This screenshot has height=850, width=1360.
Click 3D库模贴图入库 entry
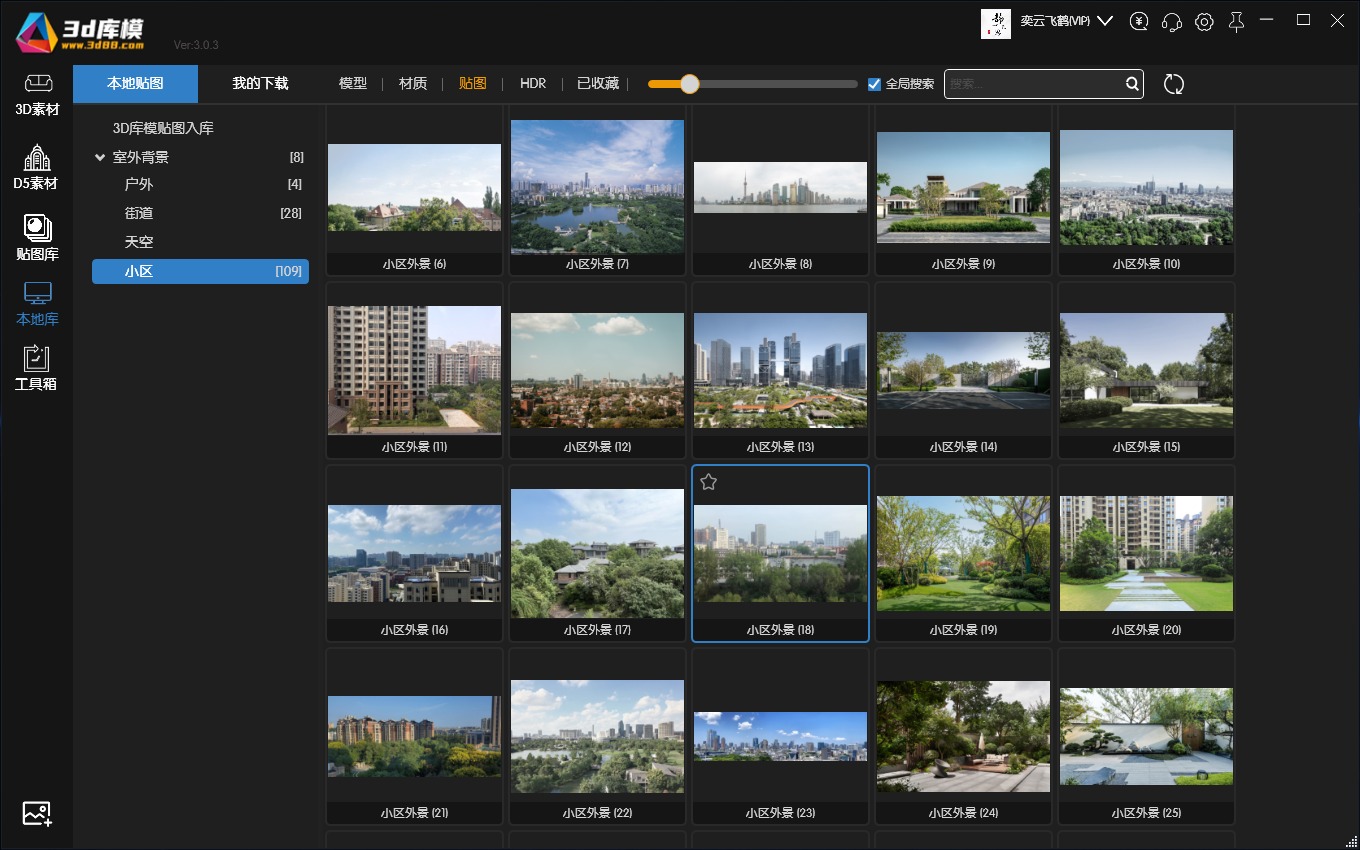pos(163,128)
